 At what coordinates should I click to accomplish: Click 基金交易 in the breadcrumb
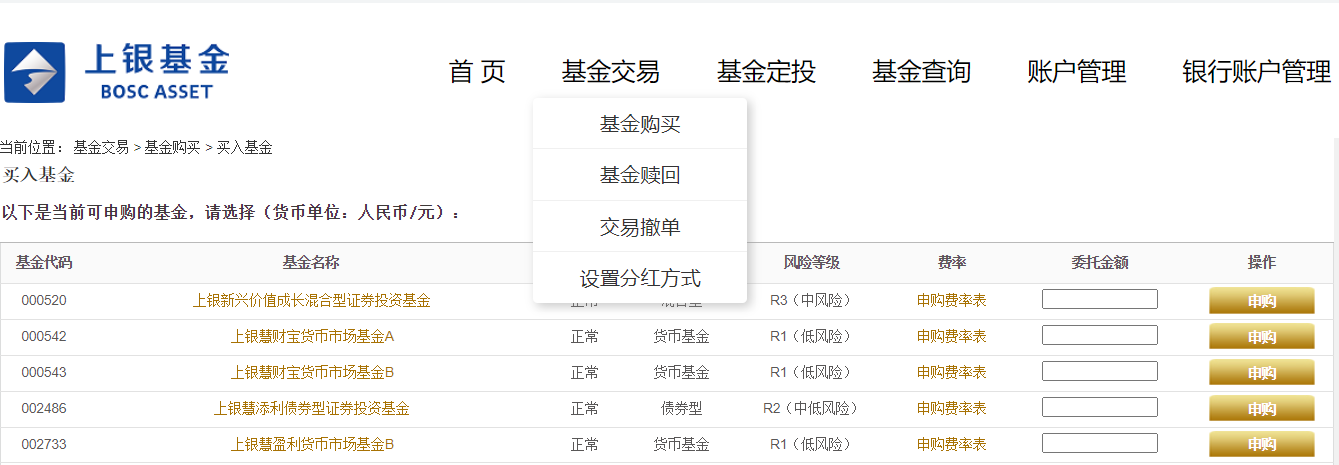(x=101, y=147)
